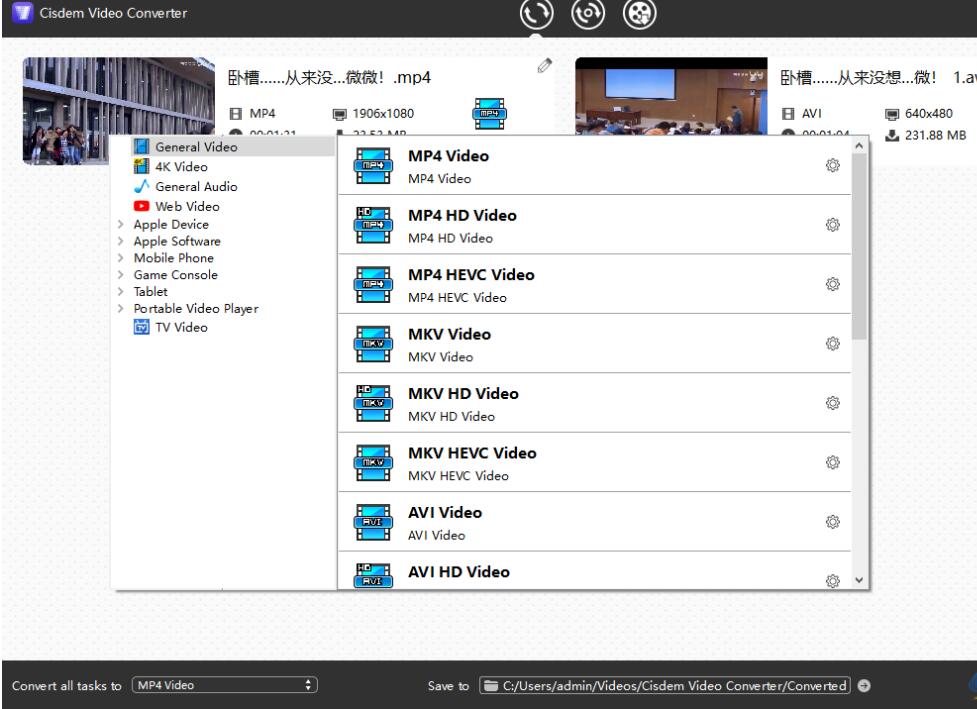977x709 pixels.
Task: Click the Apple Device label
Action: (x=171, y=224)
